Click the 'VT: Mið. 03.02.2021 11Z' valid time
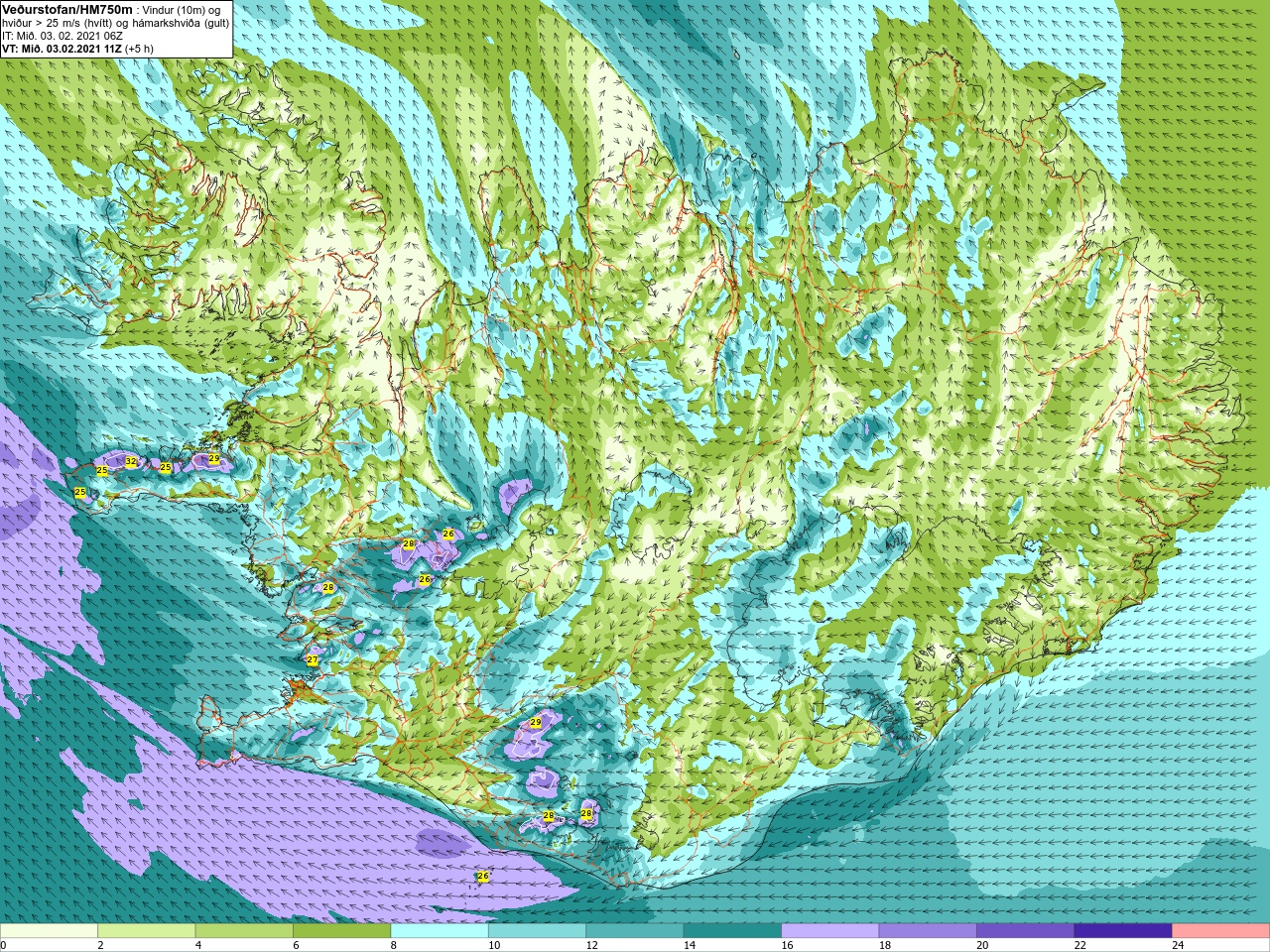This screenshot has width=1270, height=952. [x=62, y=49]
